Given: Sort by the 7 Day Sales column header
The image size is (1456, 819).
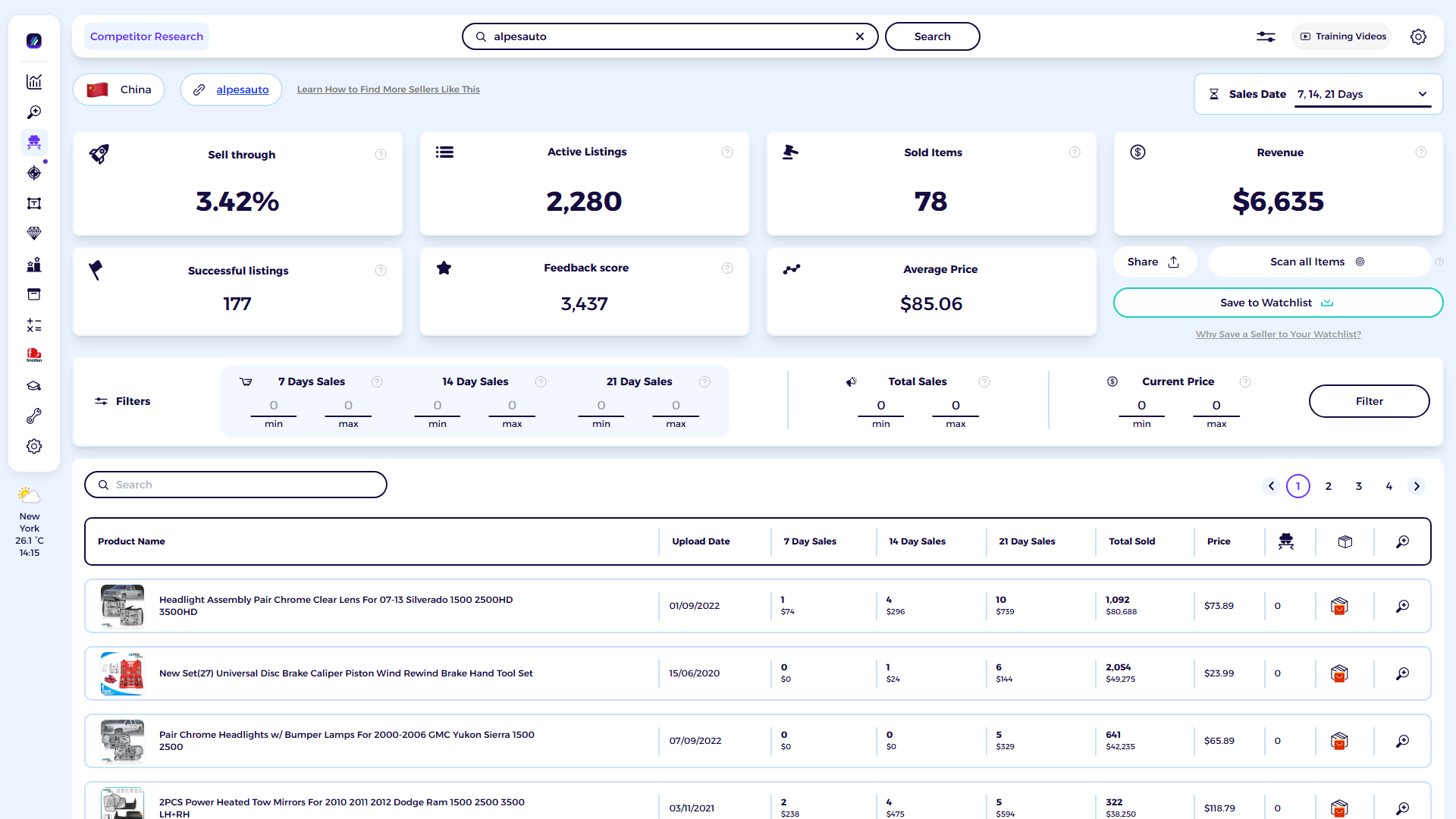Looking at the screenshot, I should pos(810,541).
